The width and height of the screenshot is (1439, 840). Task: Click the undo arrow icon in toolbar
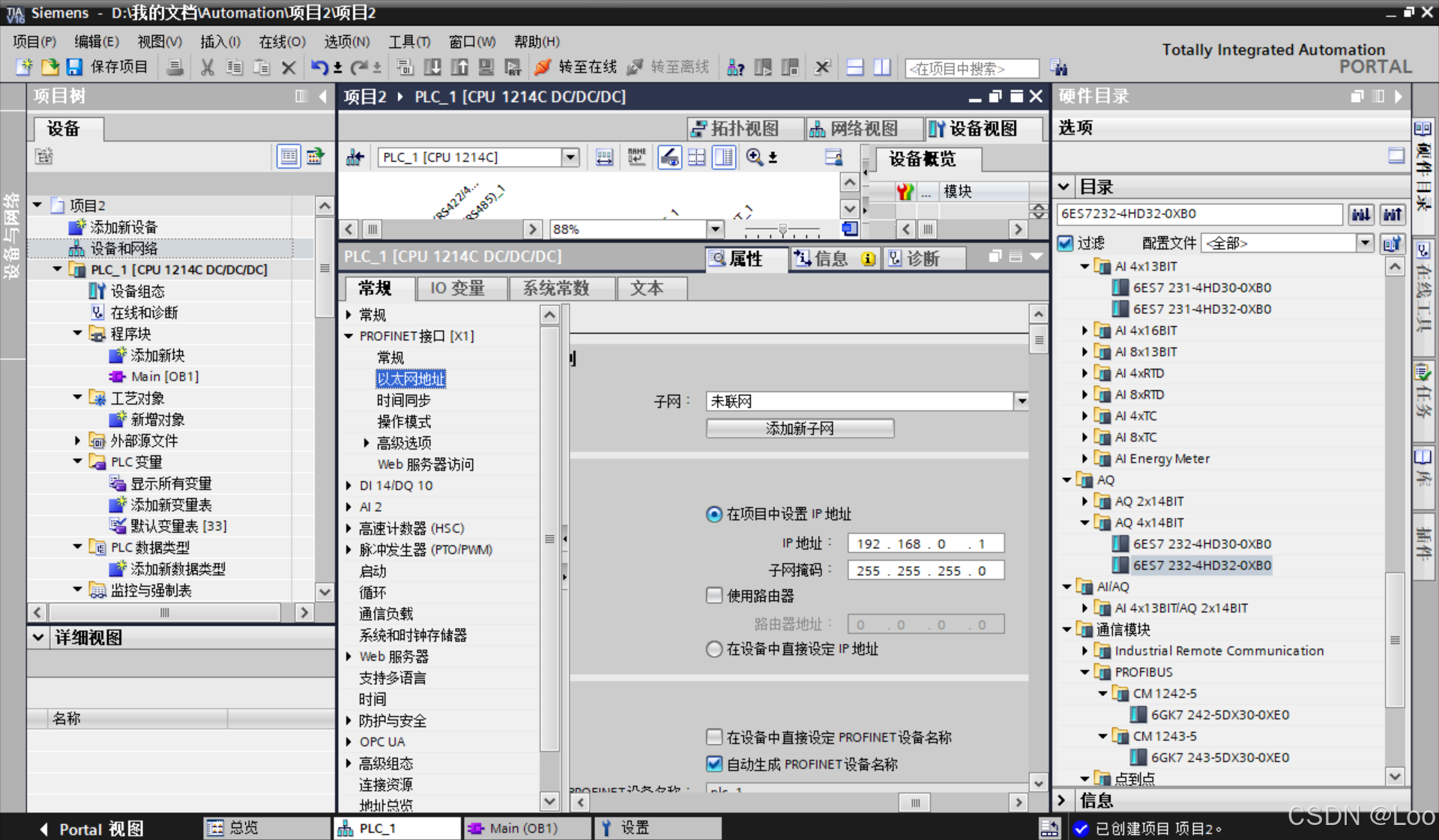[319, 67]
